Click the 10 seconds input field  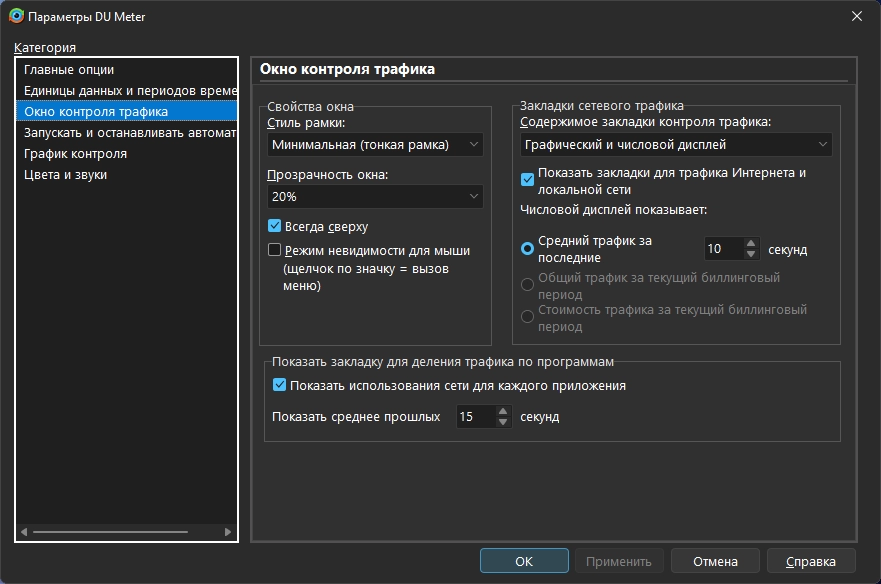point(720,249)
